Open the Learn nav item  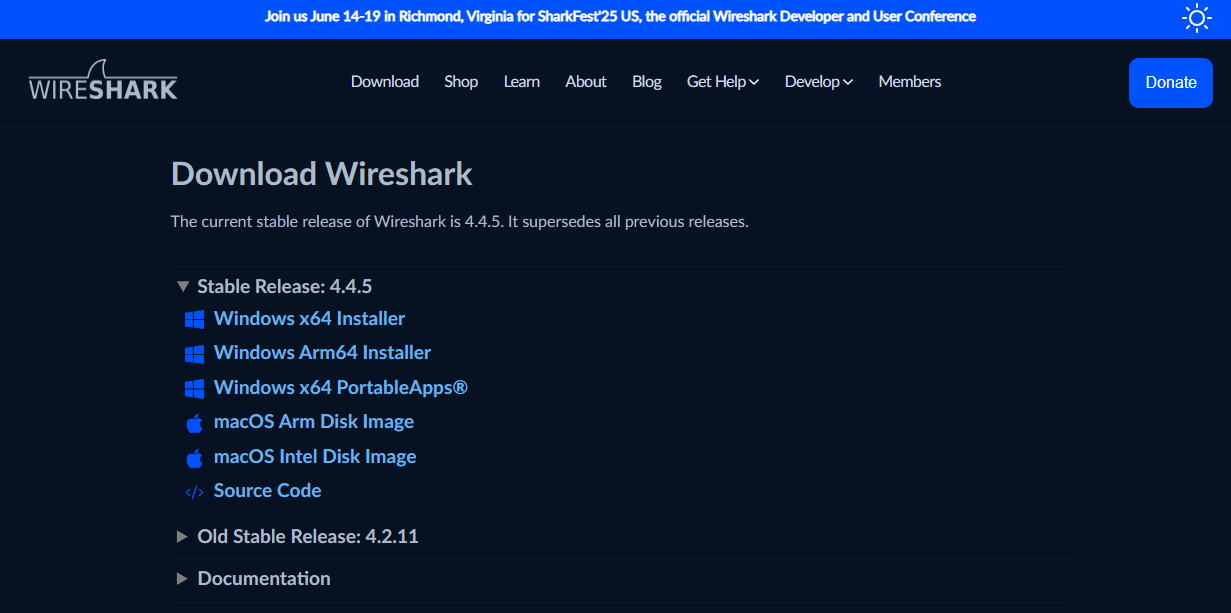coord(522,82)
